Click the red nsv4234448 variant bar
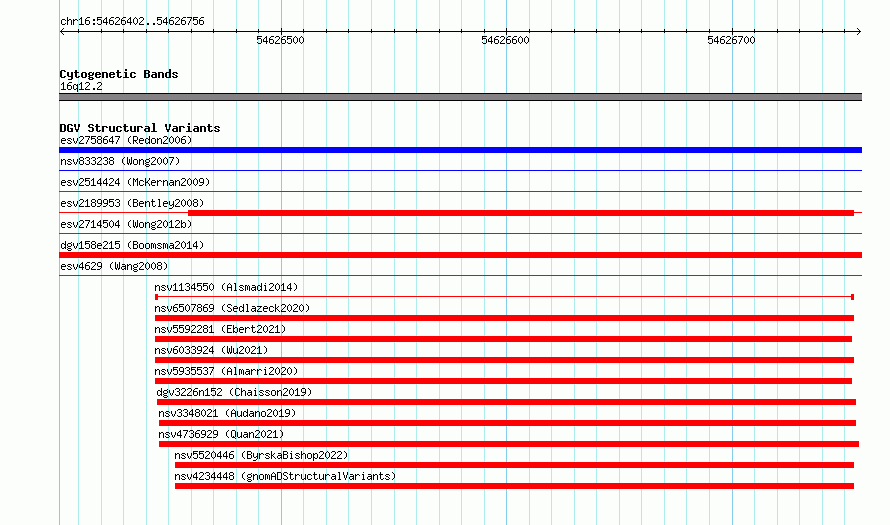 point(514,486)
